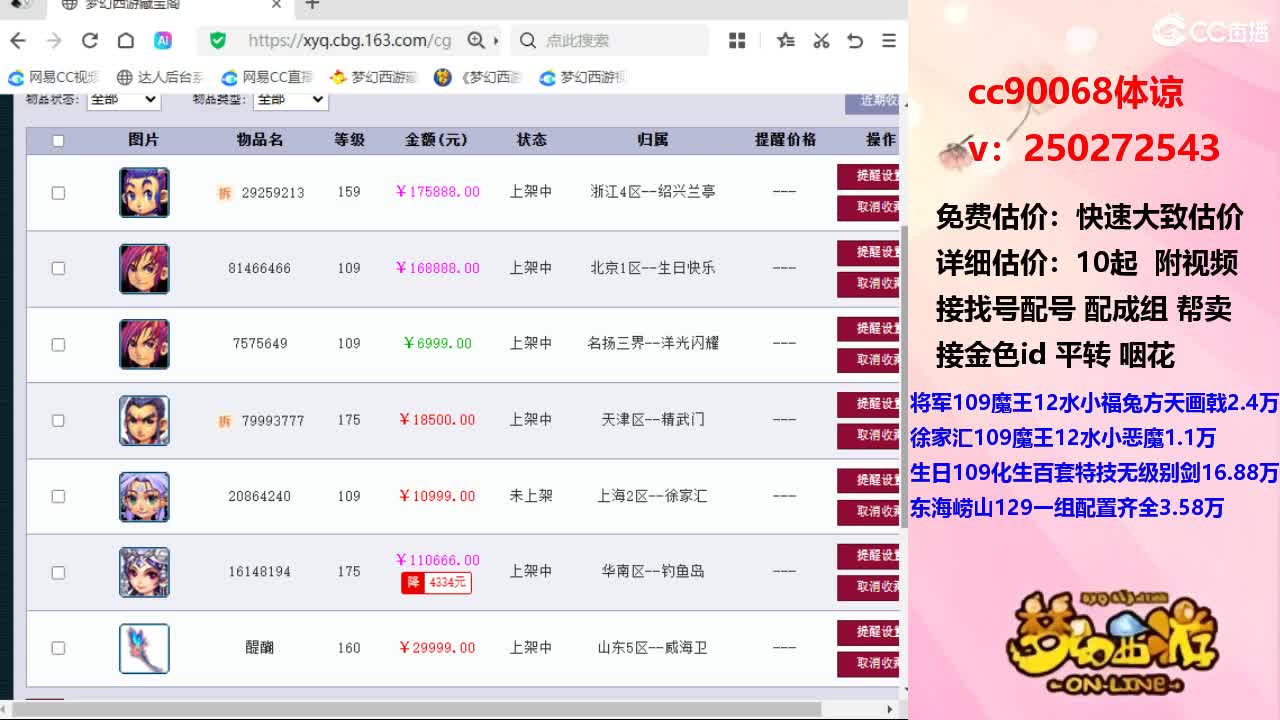Click 取消收藏 button for 醍醐 item
This screenshot has width=1280, height=720.
point(869,663)
